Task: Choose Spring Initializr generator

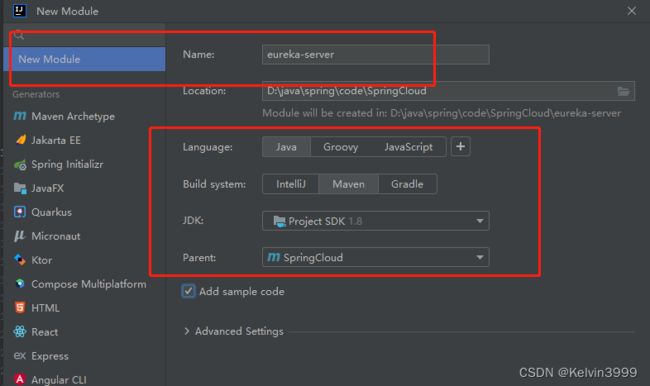Action: pyautogui.click(x=67, y=164)
